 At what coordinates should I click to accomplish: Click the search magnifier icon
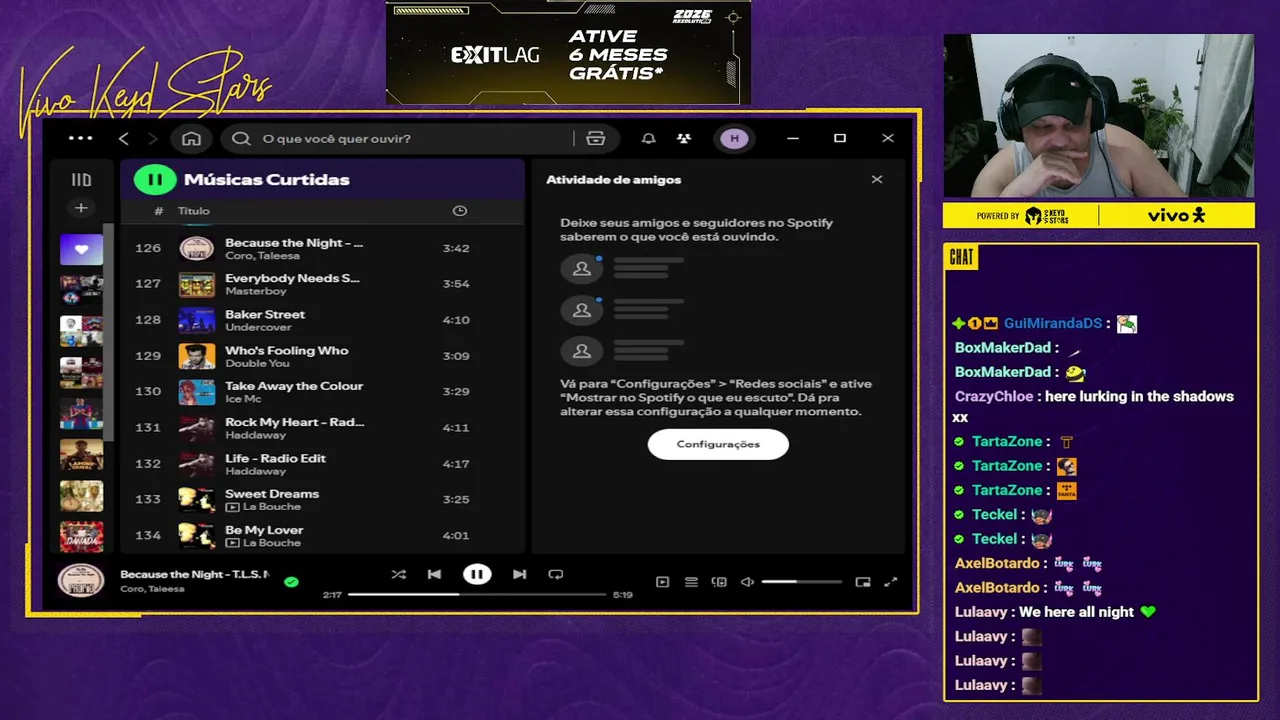click(241, 138)
